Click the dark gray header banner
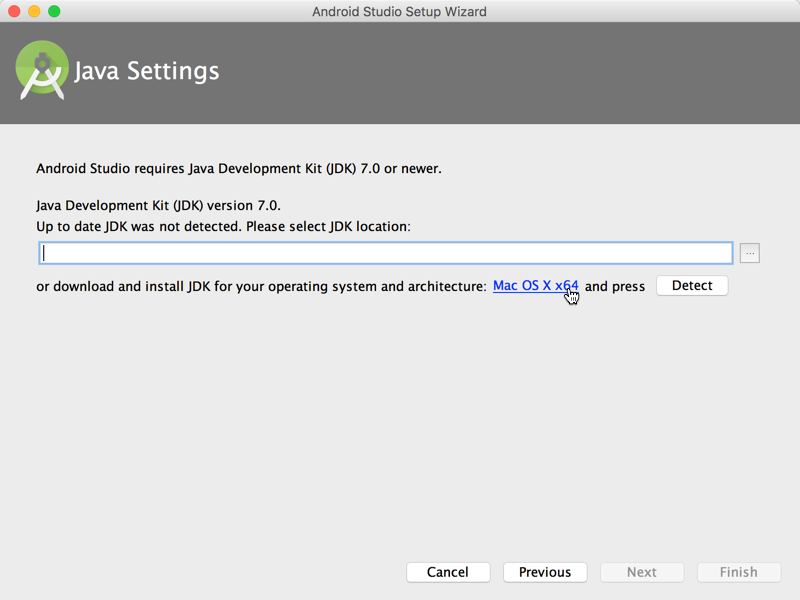800x600 pixels. (x=500, y=74)
